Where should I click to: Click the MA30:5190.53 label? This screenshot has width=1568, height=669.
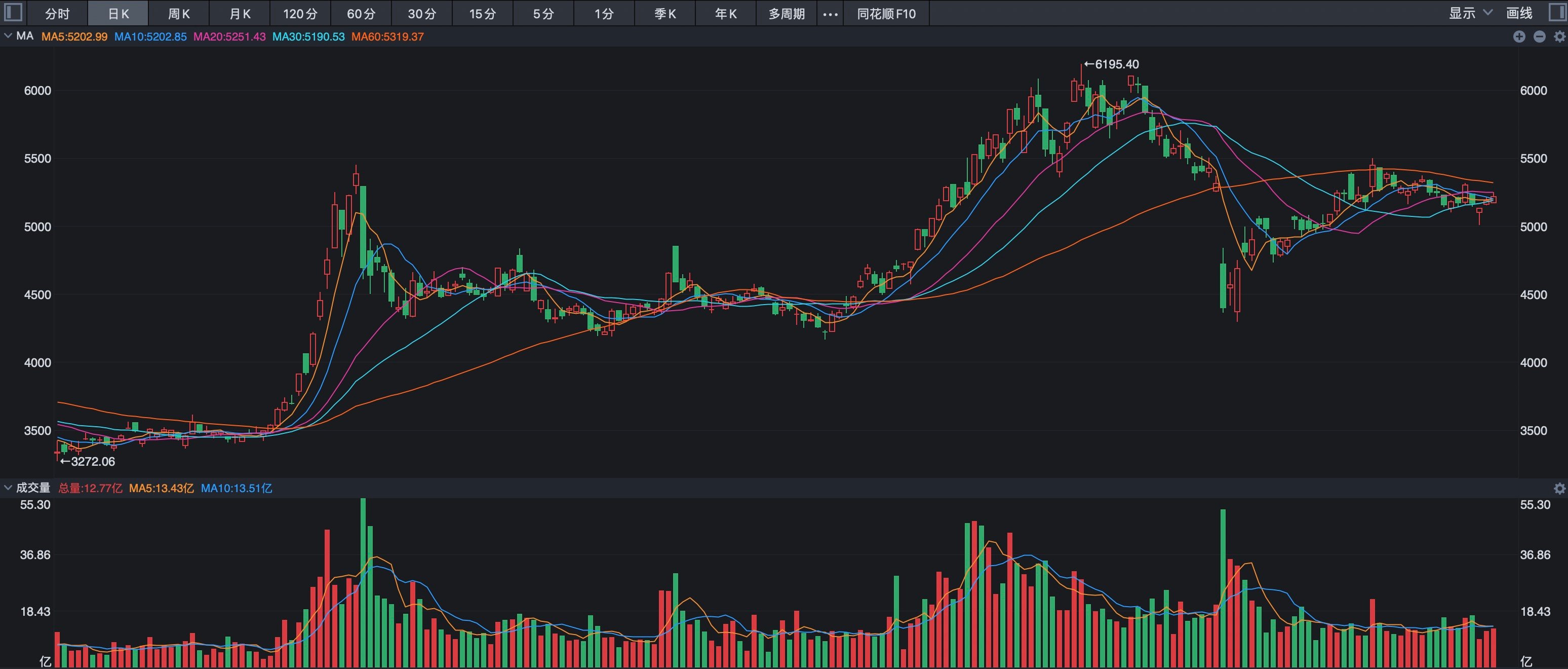pos(308,36)
